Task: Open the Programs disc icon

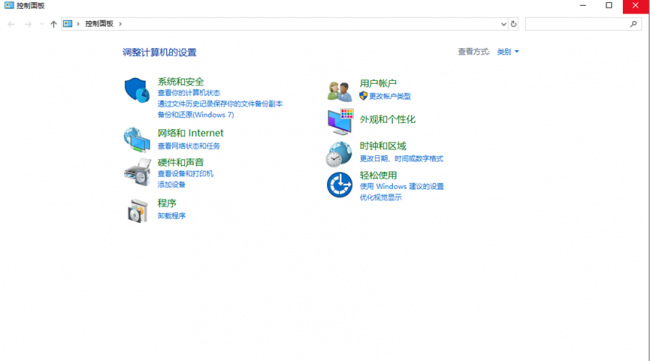Action: [x=138, y=211]
